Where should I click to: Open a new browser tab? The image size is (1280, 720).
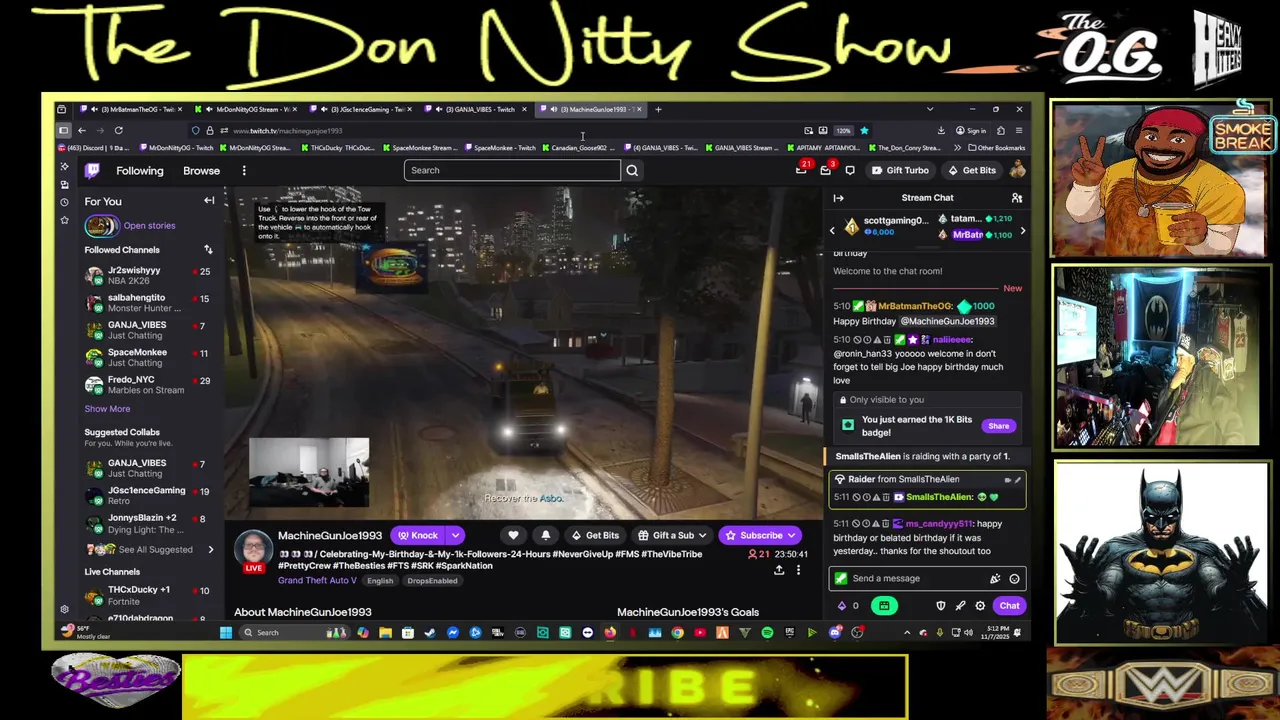click(x=658, y=109)
